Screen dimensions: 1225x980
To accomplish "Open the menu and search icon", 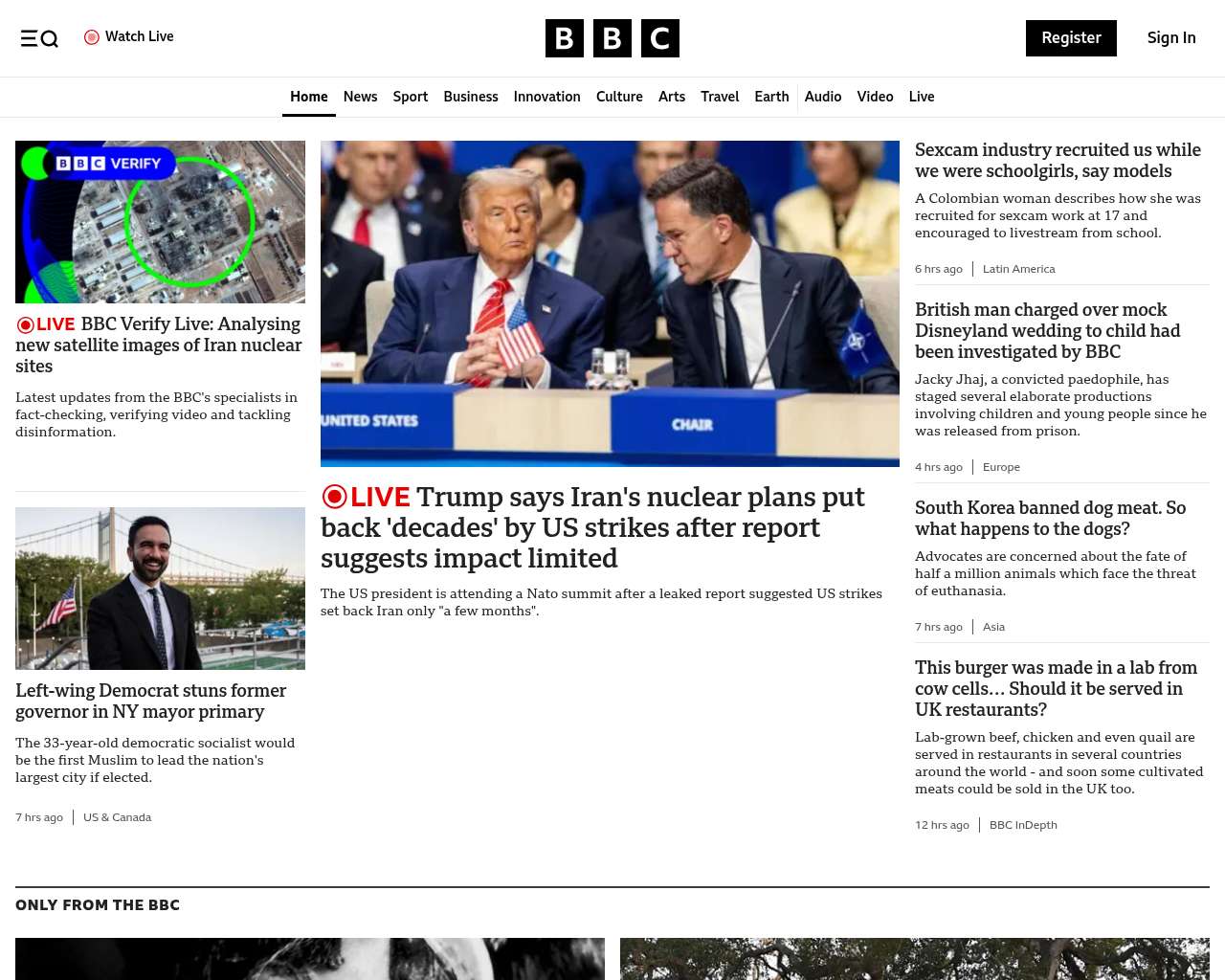I will tap(39, 38).
